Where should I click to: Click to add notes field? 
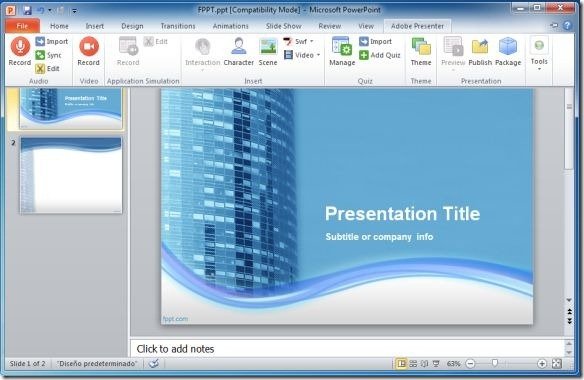pos(347,349)
